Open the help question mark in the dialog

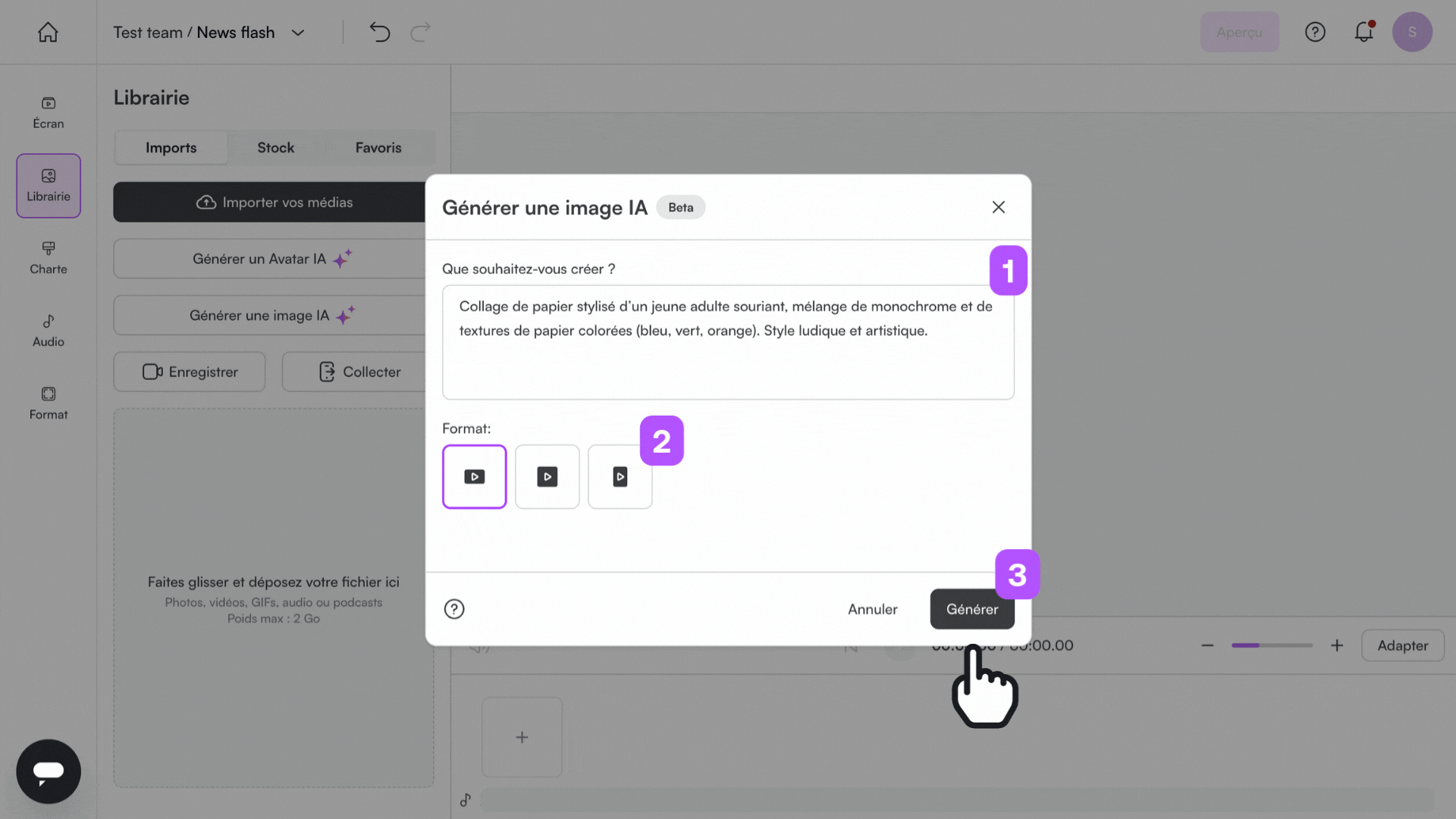pyautogui.click(x=453, y=609)
